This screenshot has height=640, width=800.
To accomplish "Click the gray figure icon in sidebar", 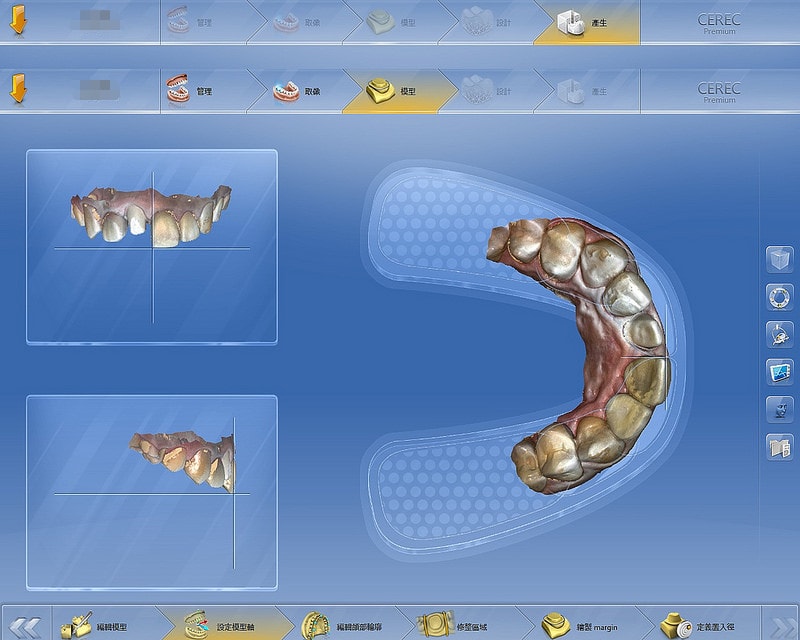I will point(779,409).
